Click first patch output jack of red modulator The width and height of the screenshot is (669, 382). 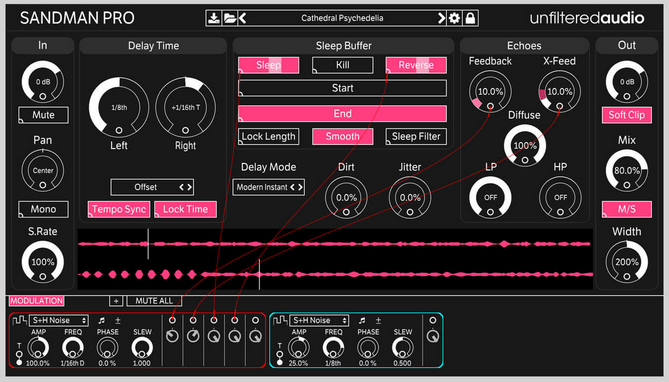pos(172,320)
